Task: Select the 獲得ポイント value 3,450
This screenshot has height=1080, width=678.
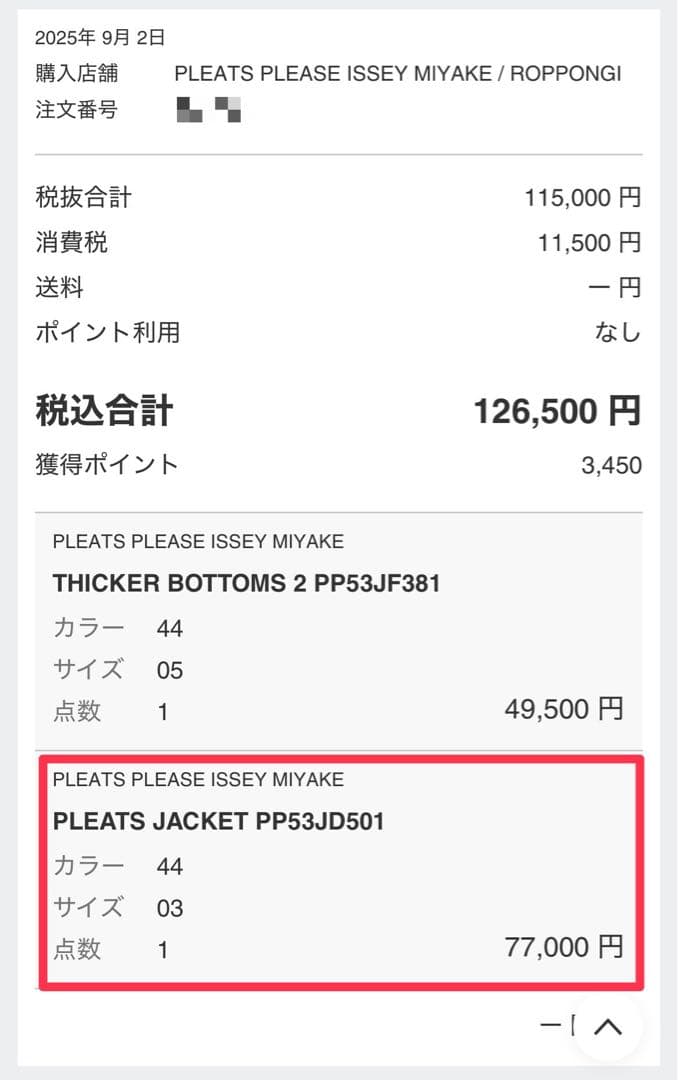Action: point(614,464)
